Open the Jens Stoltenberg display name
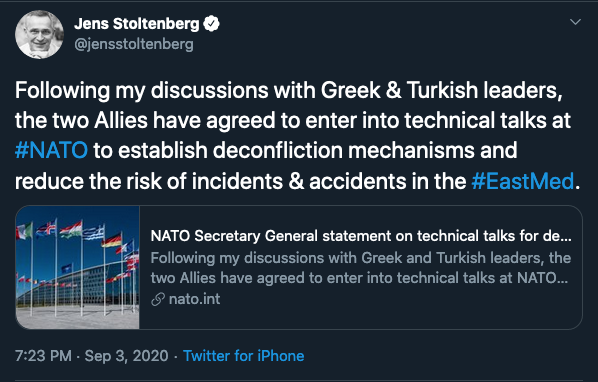 [137, 24]
